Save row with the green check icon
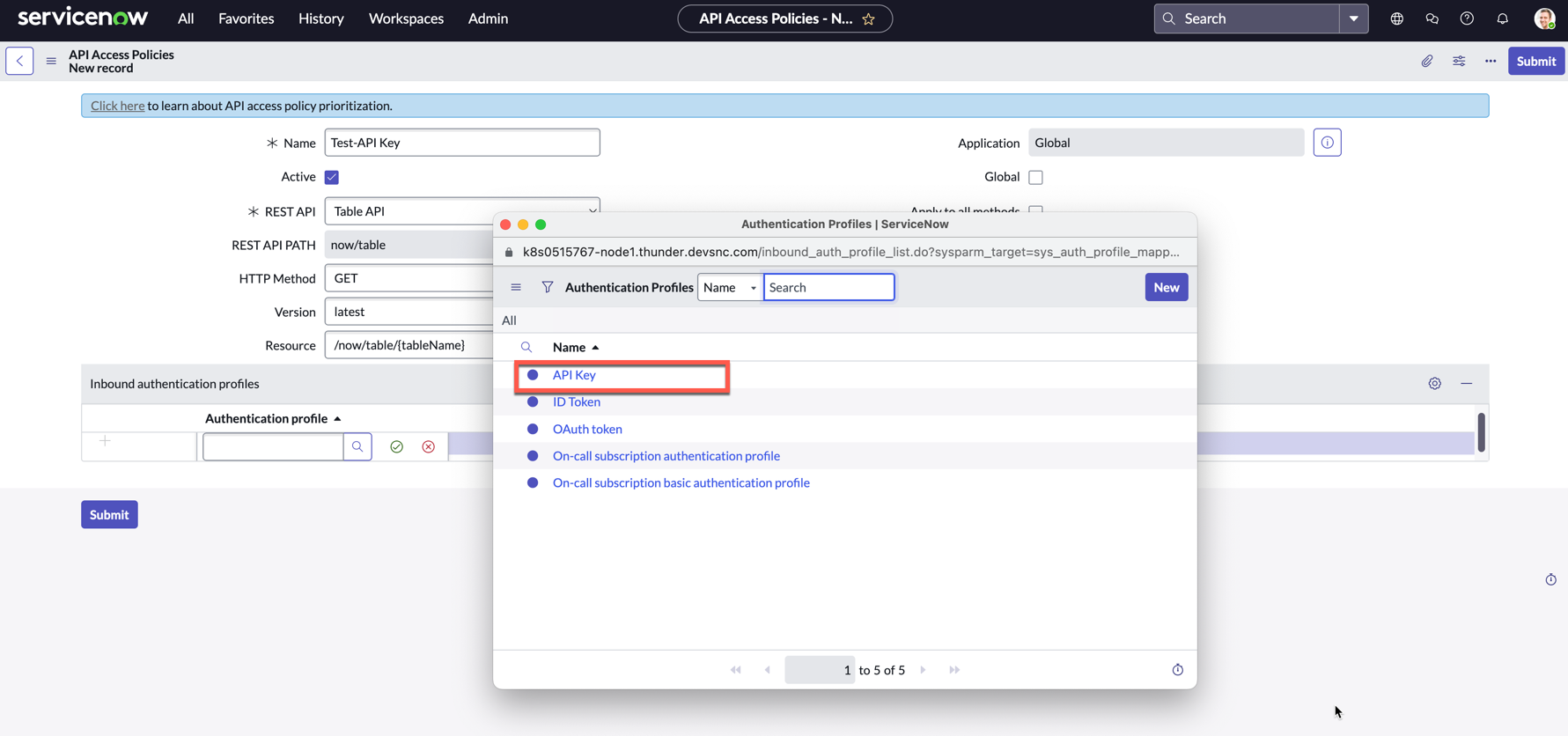This screenshot has width=1568, height=736. click(397, 447)
